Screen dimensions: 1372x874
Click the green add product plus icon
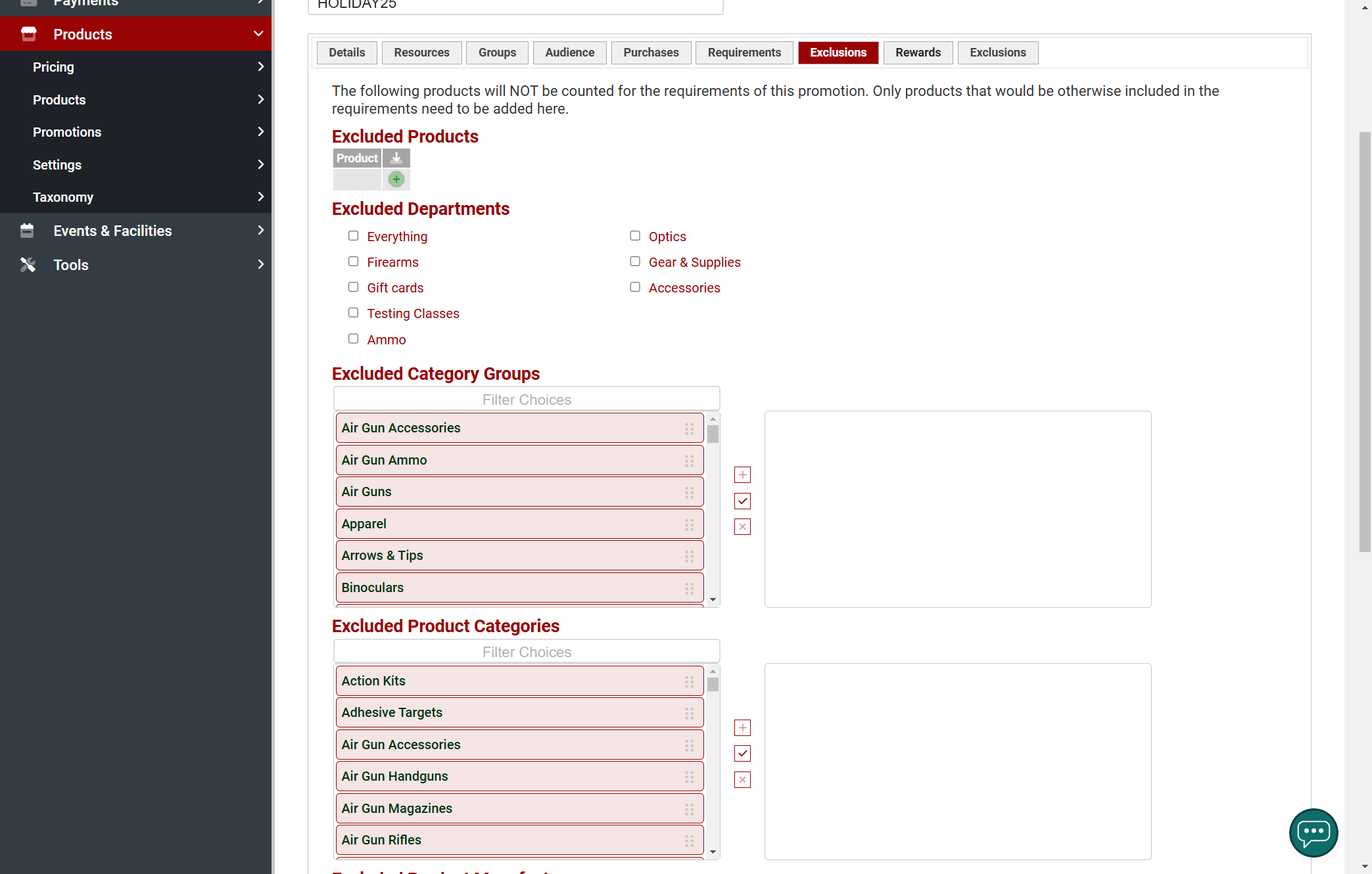[x=396, y=179]
